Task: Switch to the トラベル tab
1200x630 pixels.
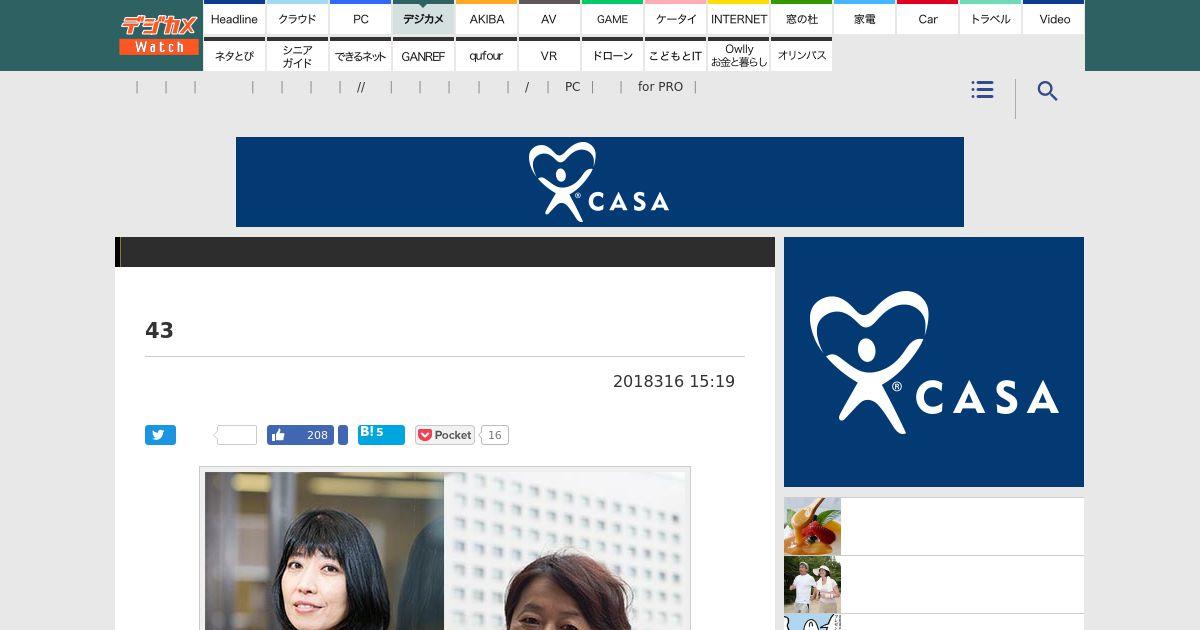Action: point(990,18)
